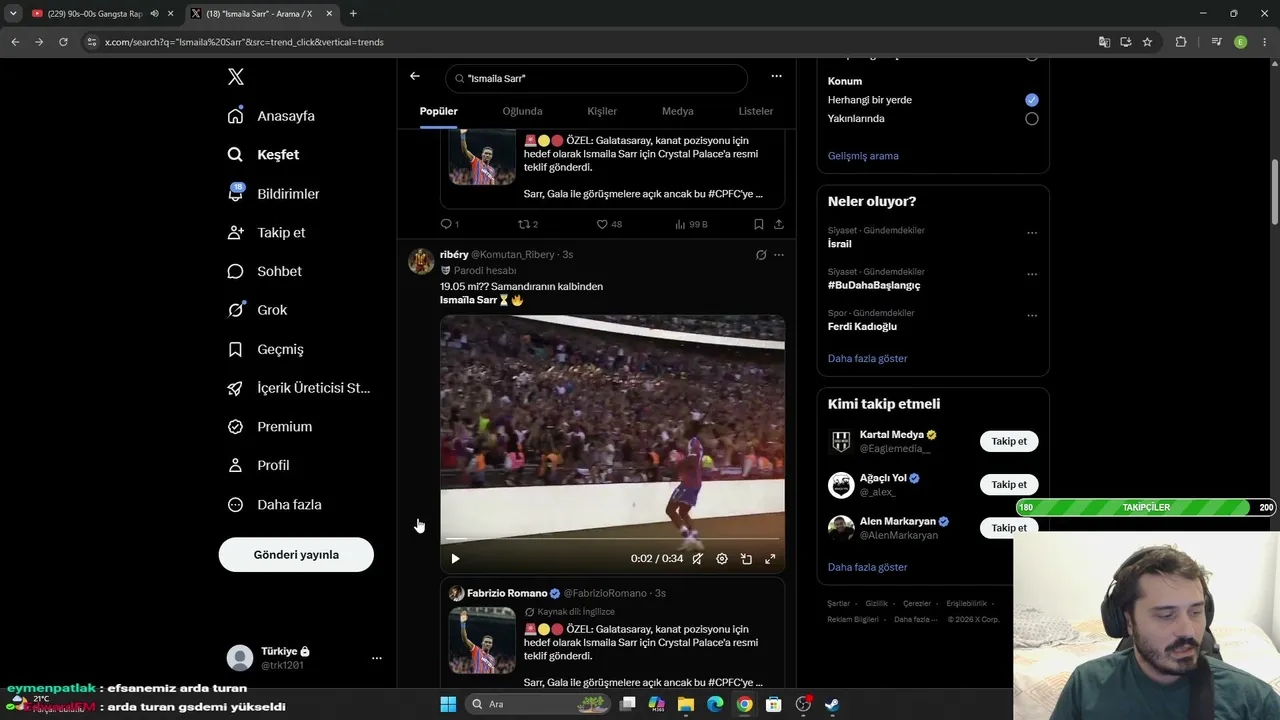This screenshot has height=720, width=1280.
Task: Switch to Kişiler tab
Action: tap(602, 111)
